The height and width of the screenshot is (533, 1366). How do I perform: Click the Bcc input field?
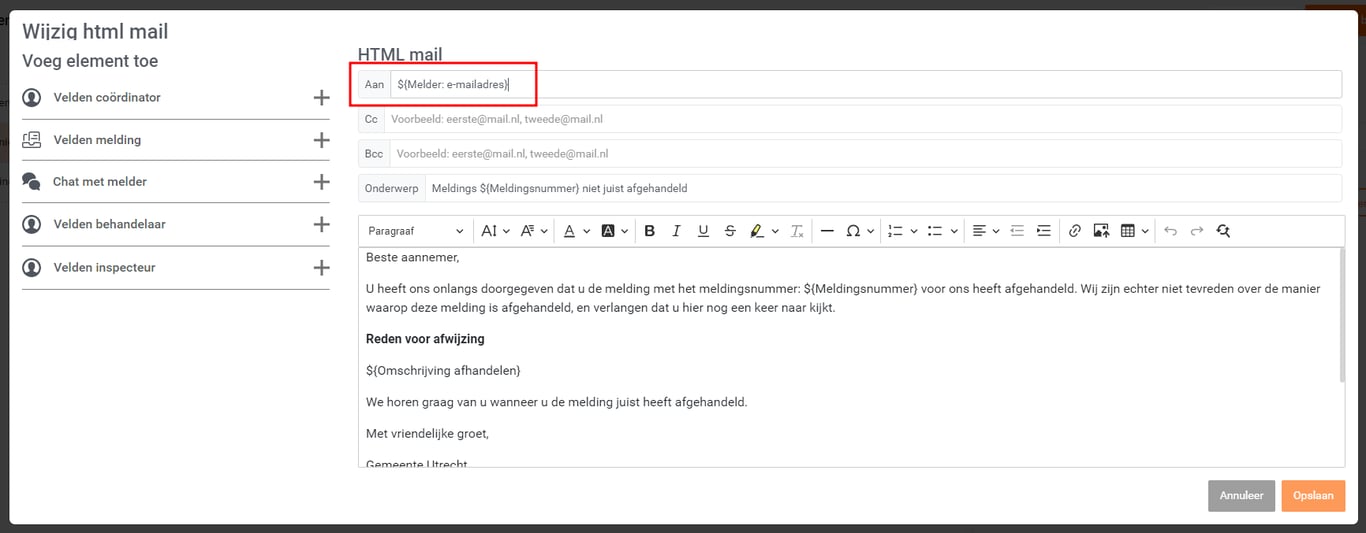click(x=866, y=154)
